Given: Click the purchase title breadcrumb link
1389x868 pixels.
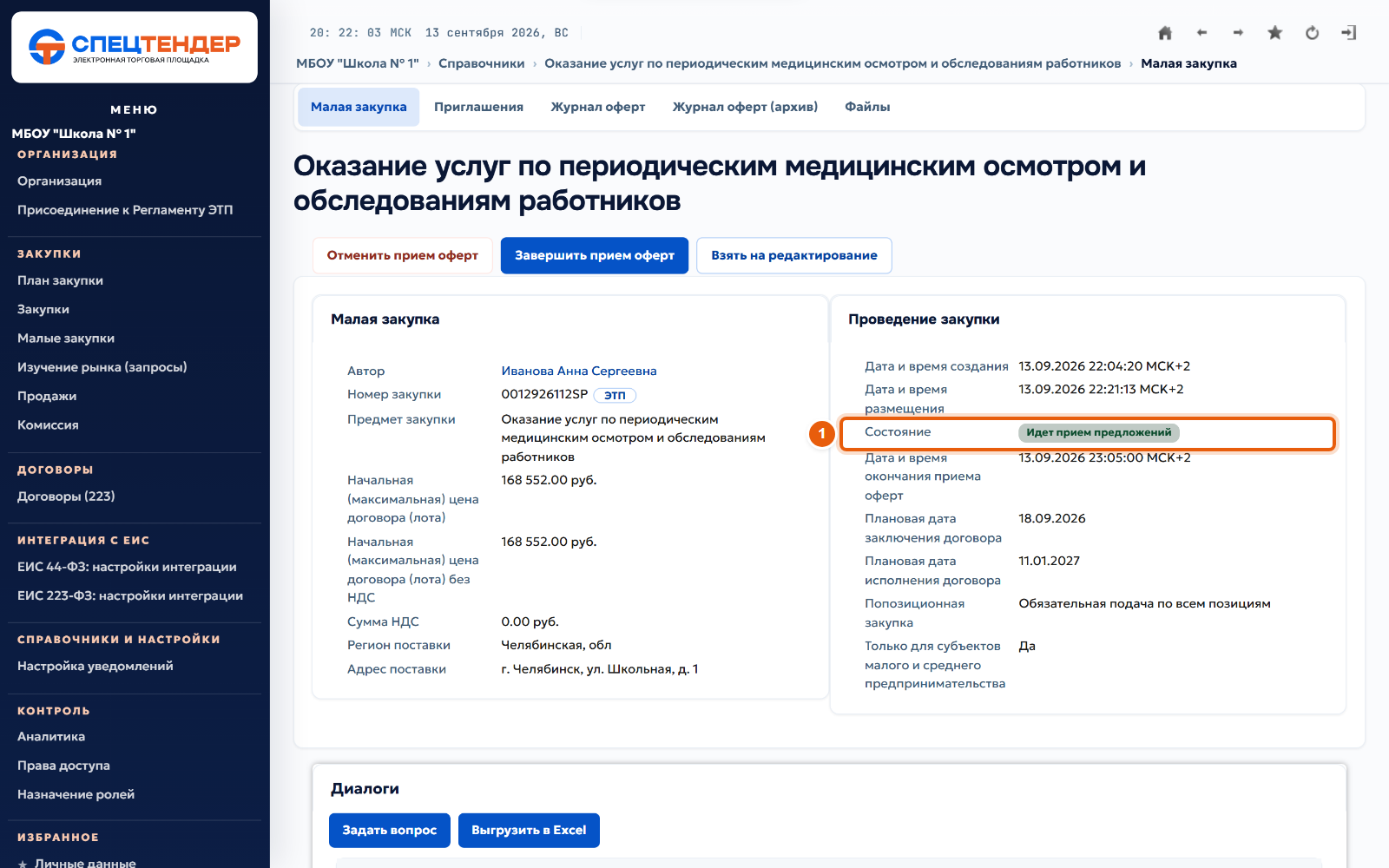Looking at the screenshot, I should pyautogui.click(x=833, y=63).
